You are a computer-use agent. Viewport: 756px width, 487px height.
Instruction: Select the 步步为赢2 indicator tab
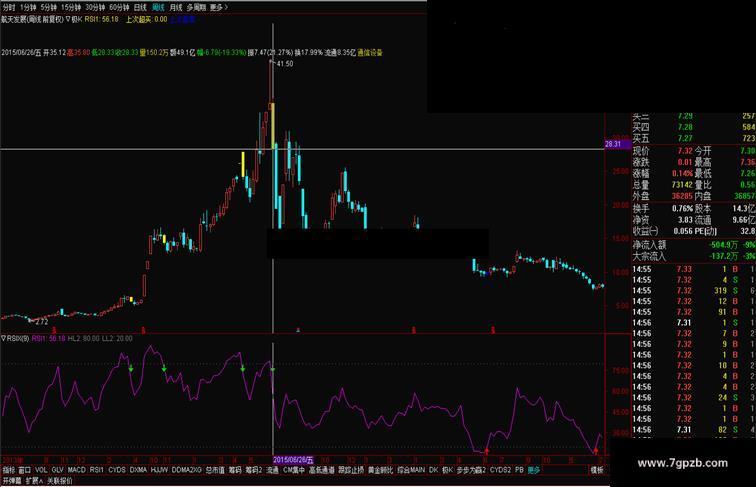click(x=471, y=470)
